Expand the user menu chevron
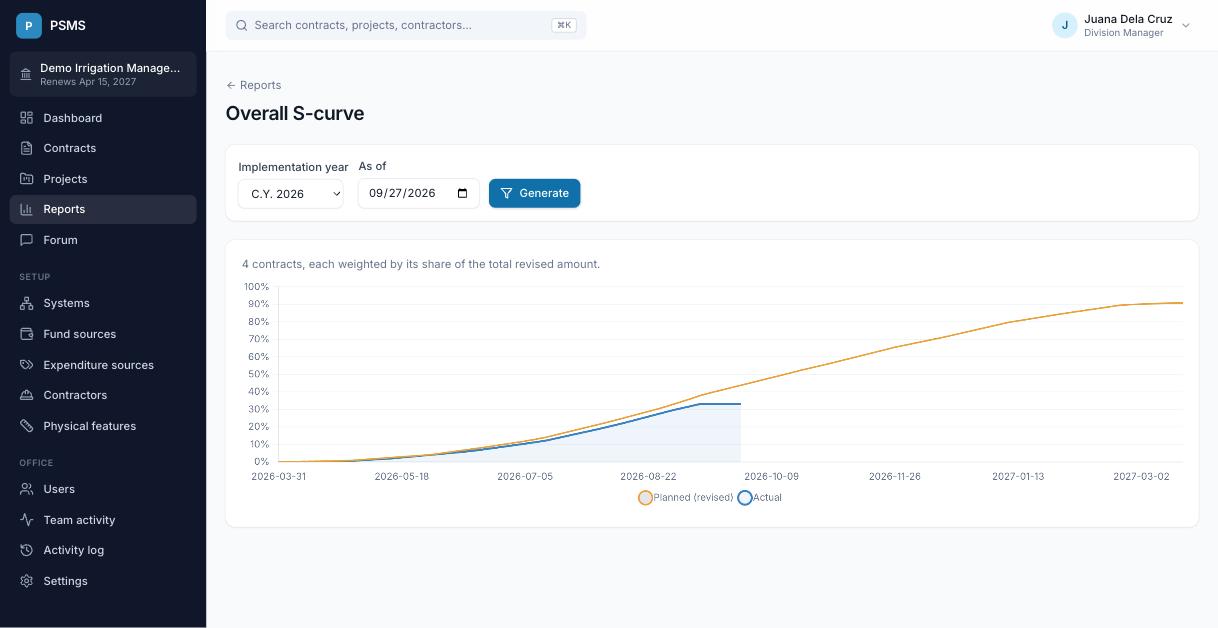The height and width of the screenshot is (628, 1218). coord(1186,26)
